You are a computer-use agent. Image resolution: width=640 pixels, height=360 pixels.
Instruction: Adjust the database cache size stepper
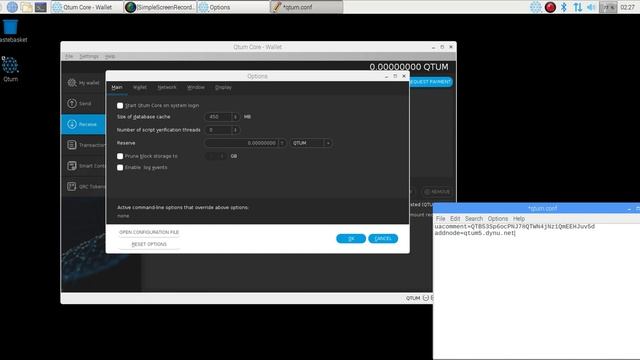tap(235, 117)
